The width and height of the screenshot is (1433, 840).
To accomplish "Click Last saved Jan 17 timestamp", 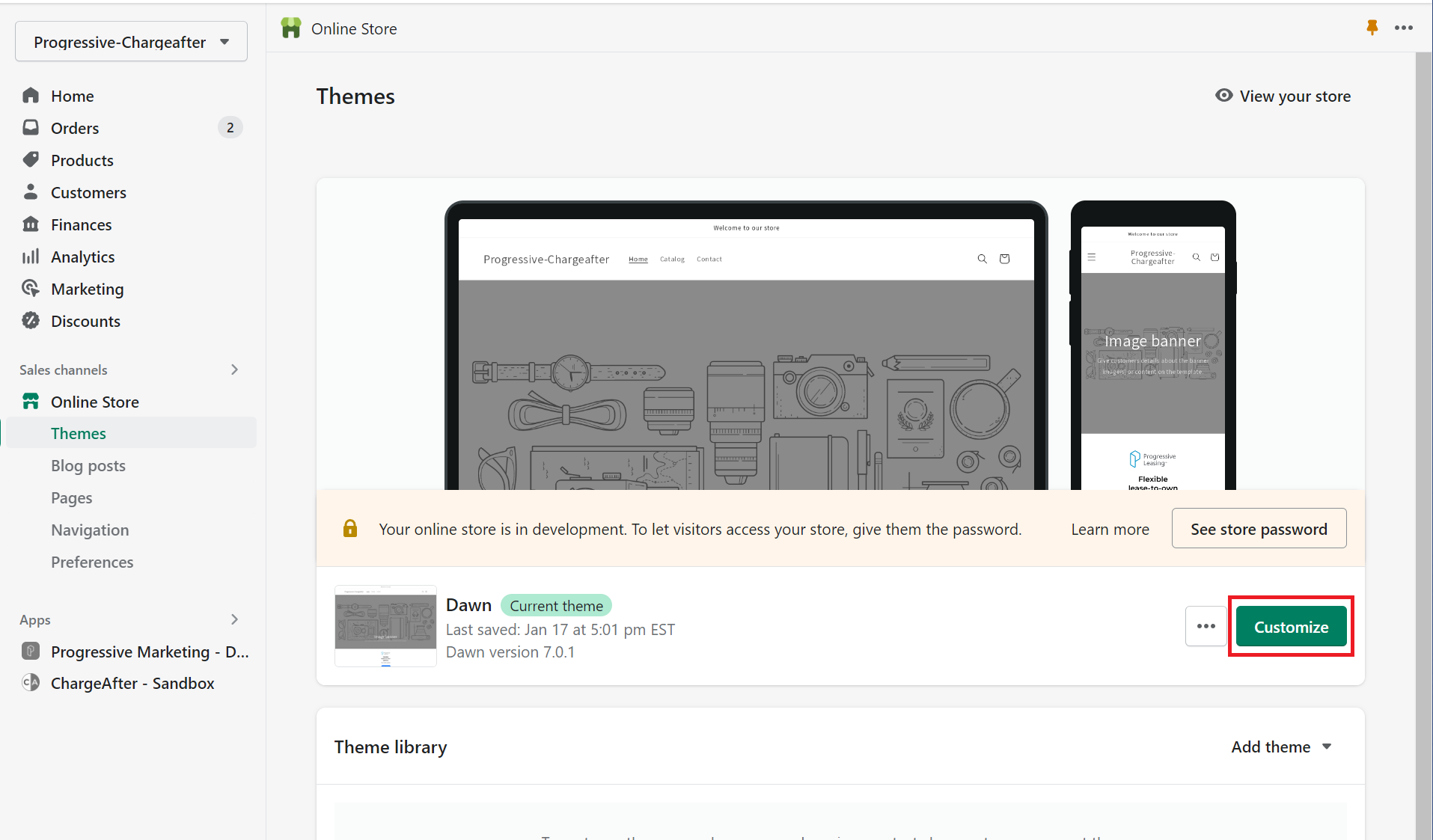I will 560,629.
